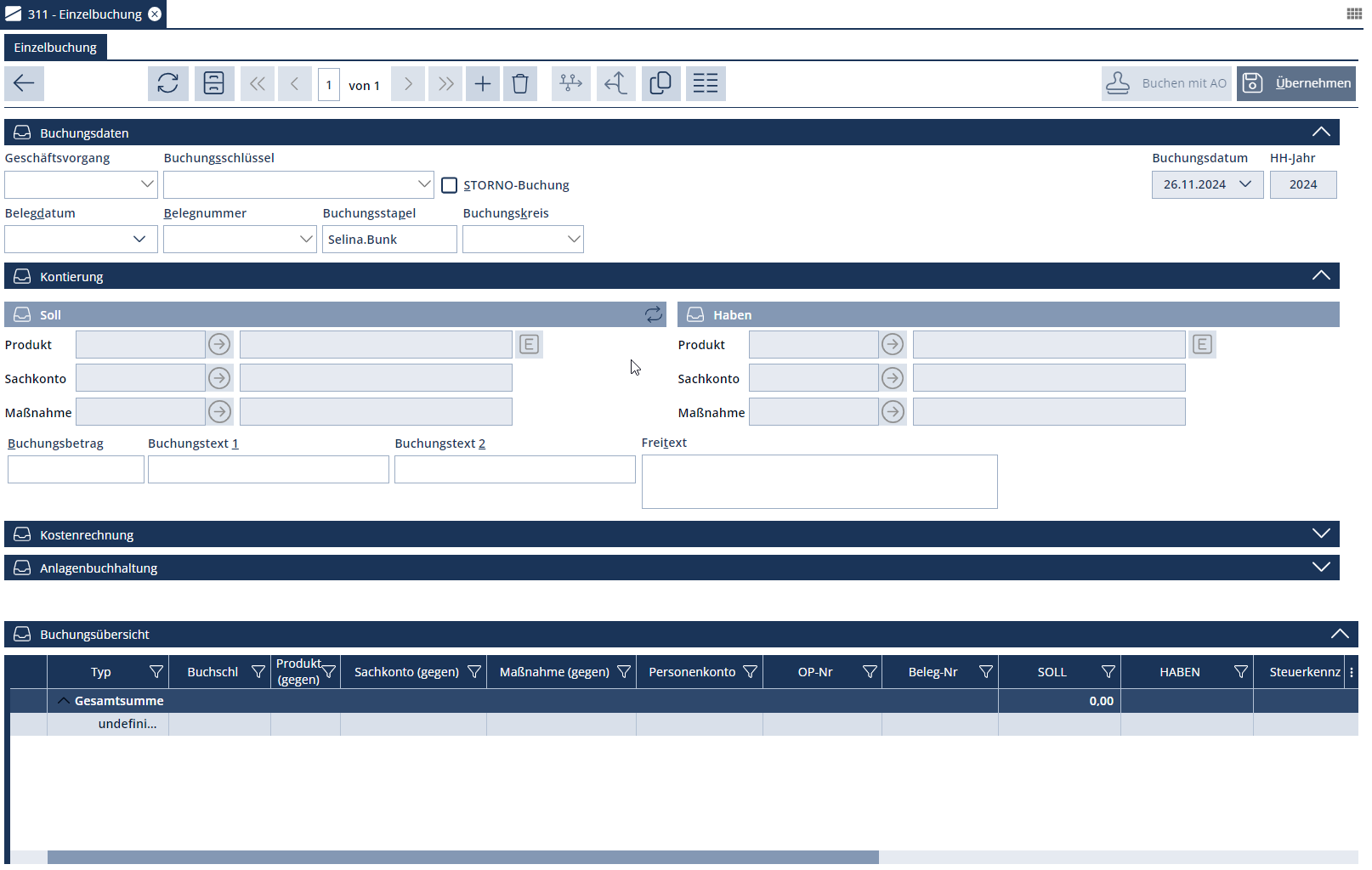The image size is (1372, 870).
Task: Click the Haben Sachkonto lookup arrow
Action: [x=893, y=378]
